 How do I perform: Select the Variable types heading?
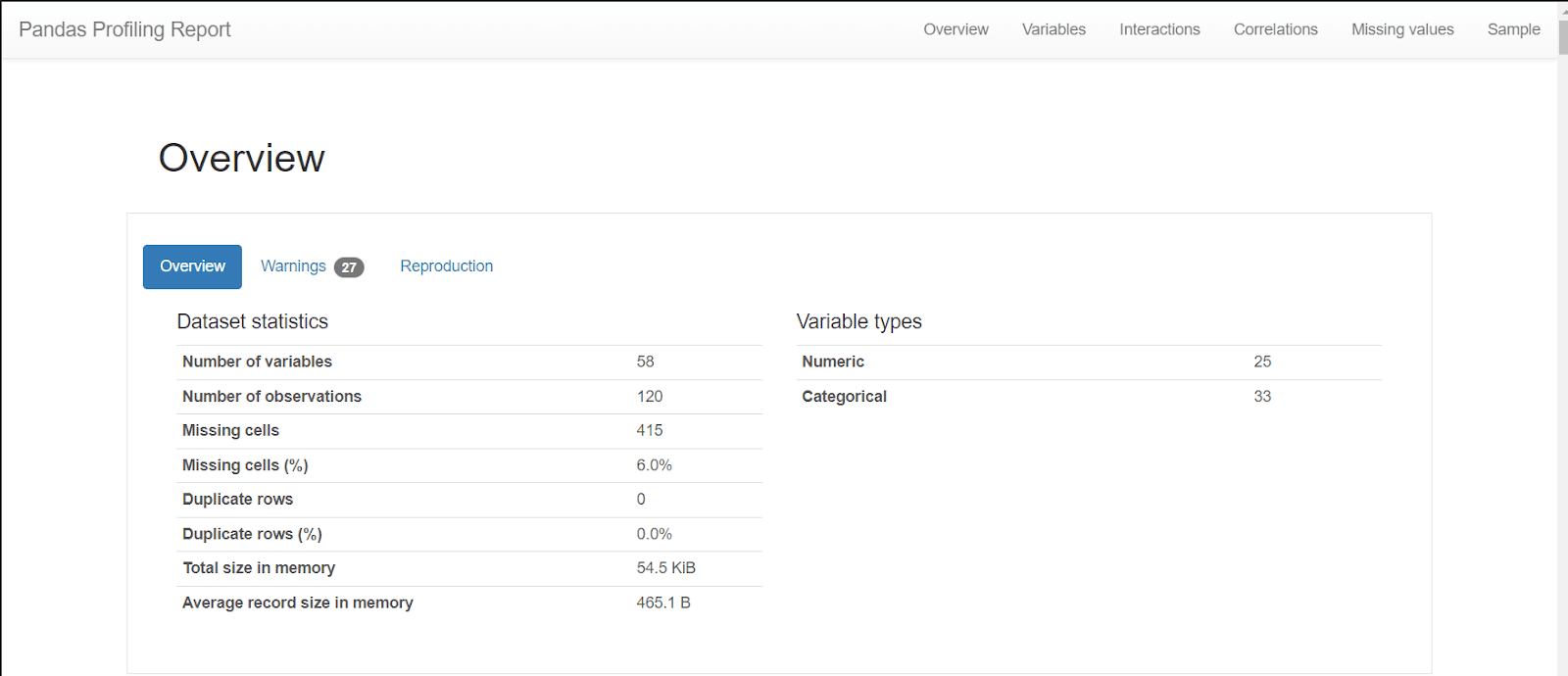[858, 321]
